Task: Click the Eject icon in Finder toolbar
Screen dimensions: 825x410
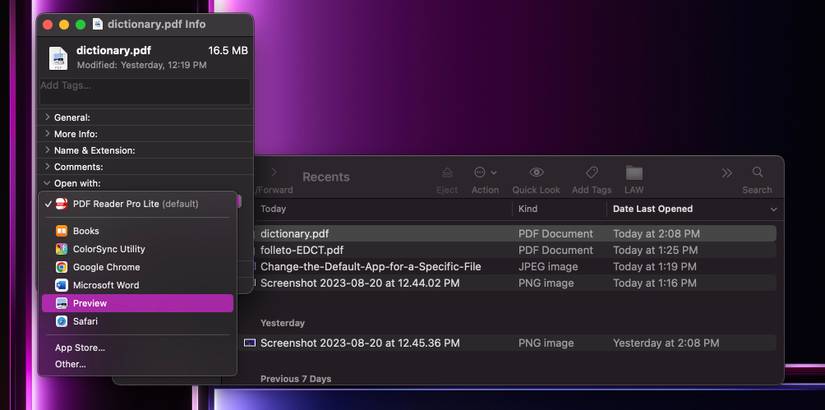Action: tap(447, 173)
